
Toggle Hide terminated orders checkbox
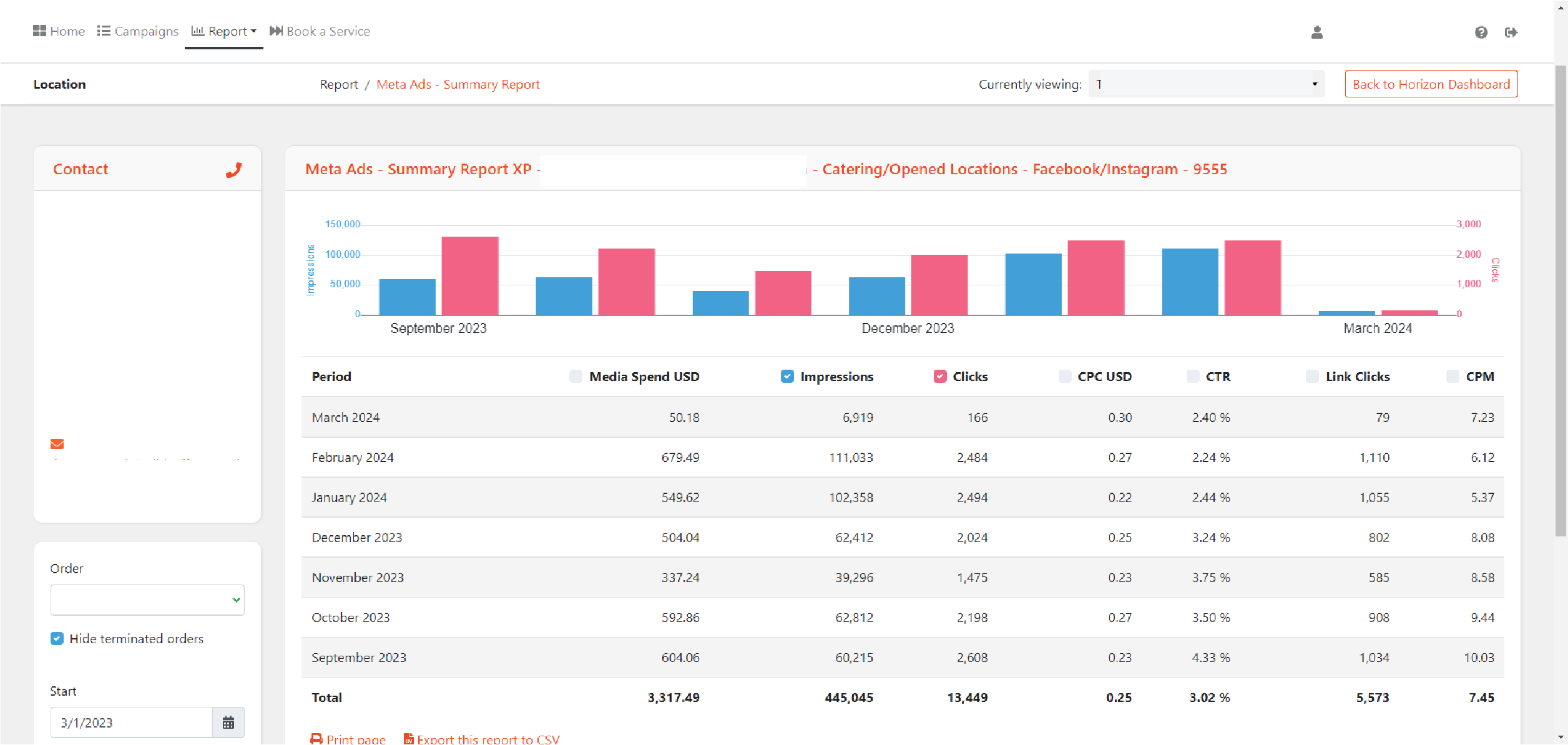click(x=57, y=639)
